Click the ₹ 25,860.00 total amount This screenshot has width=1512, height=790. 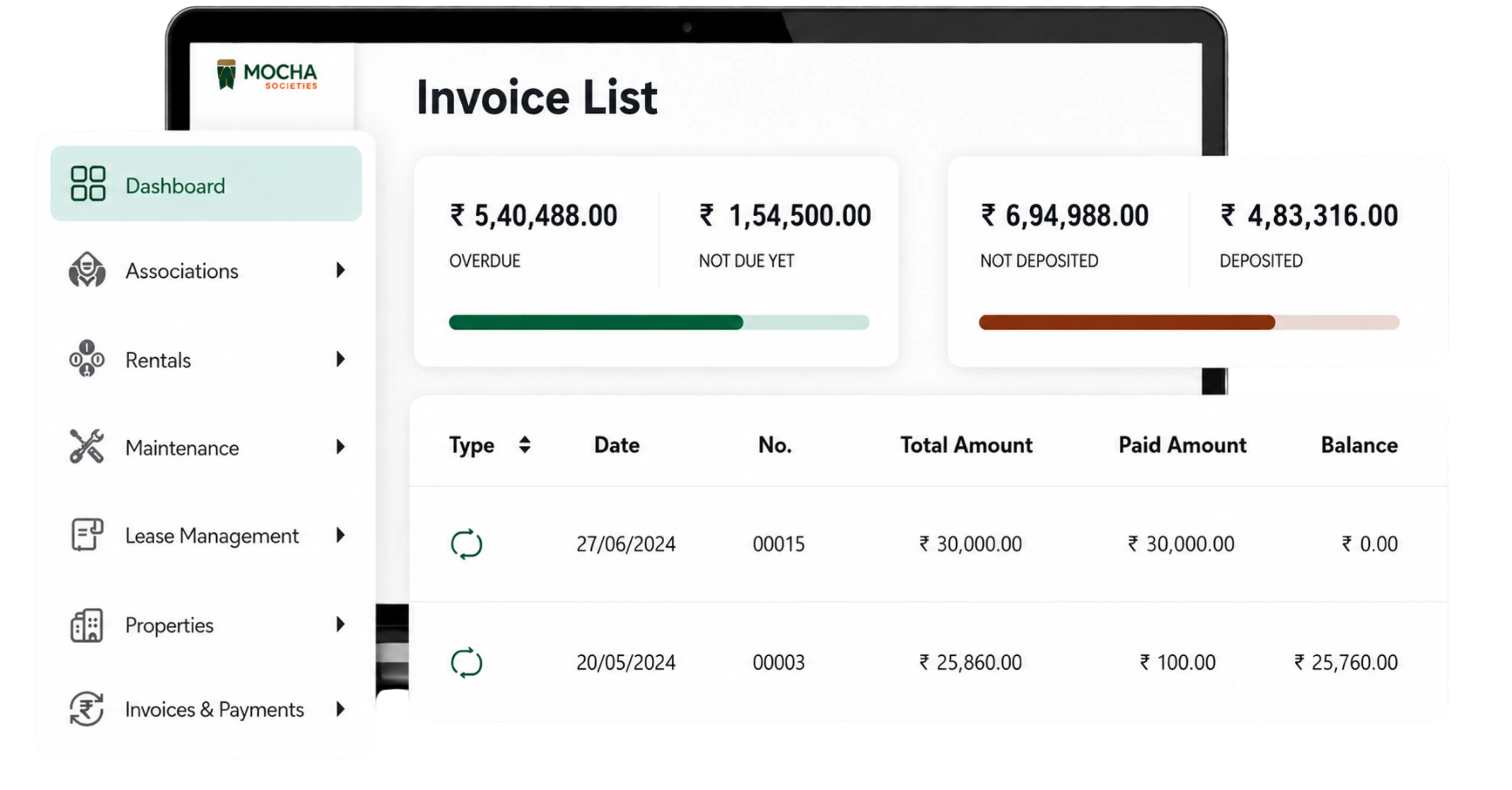[x=970, y=663]
